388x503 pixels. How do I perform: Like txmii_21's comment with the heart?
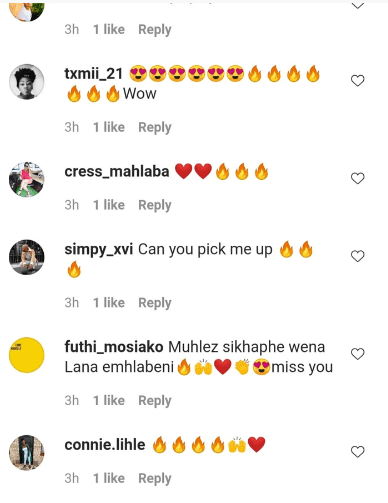click(358, 81)
